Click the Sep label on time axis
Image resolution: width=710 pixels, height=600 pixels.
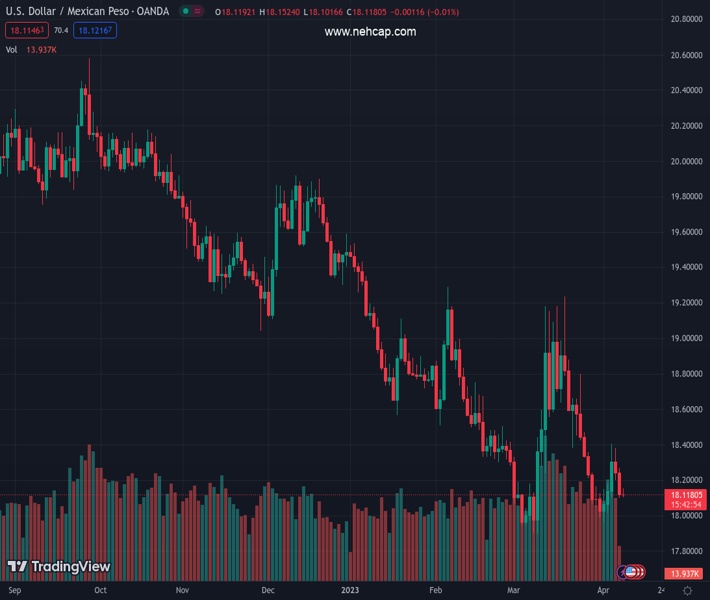coord(14,590)
